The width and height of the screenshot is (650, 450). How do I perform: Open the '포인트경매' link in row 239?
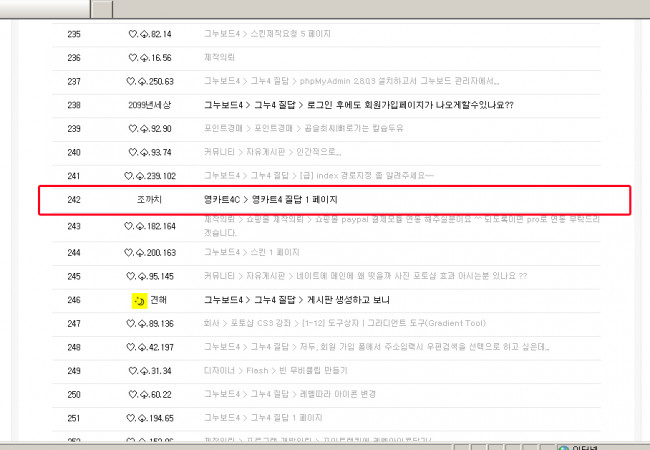point(303,128)
